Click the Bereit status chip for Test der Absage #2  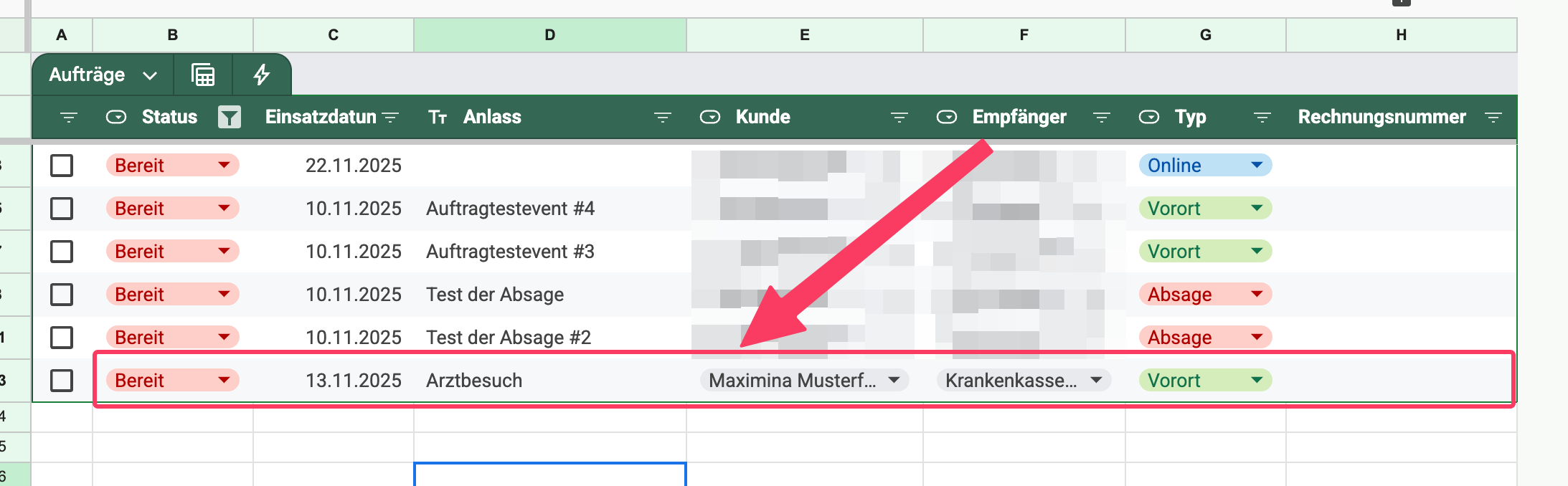pyautogui.click(x=172, y=338)
